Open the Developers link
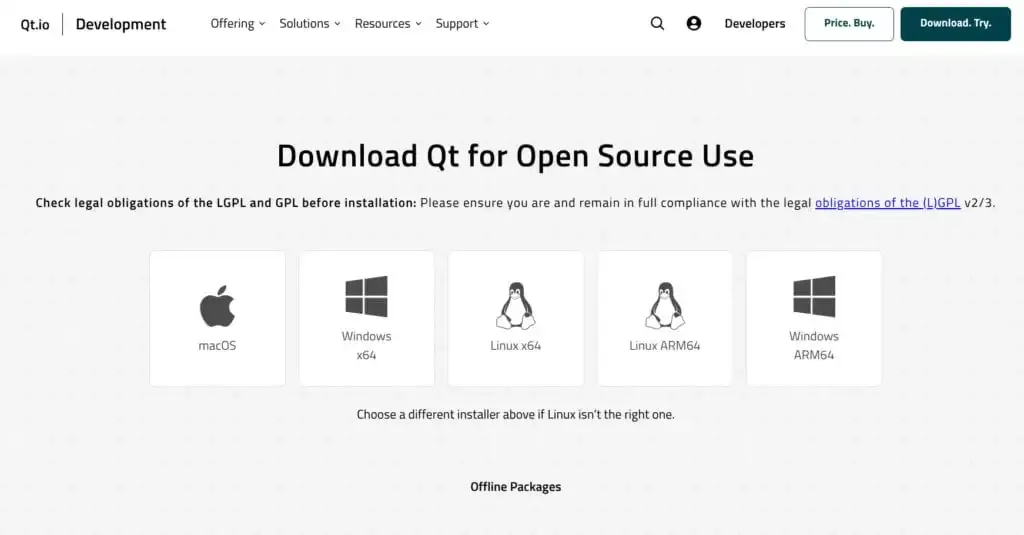1024x535 pixels. click(x=755, y=24)
